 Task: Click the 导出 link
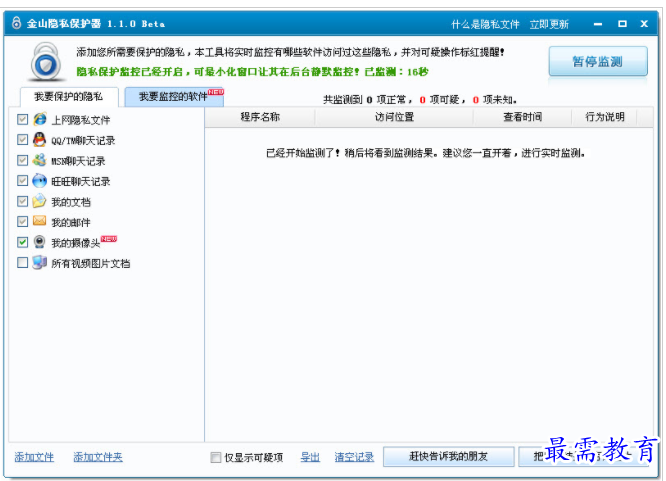coord(310,457)
